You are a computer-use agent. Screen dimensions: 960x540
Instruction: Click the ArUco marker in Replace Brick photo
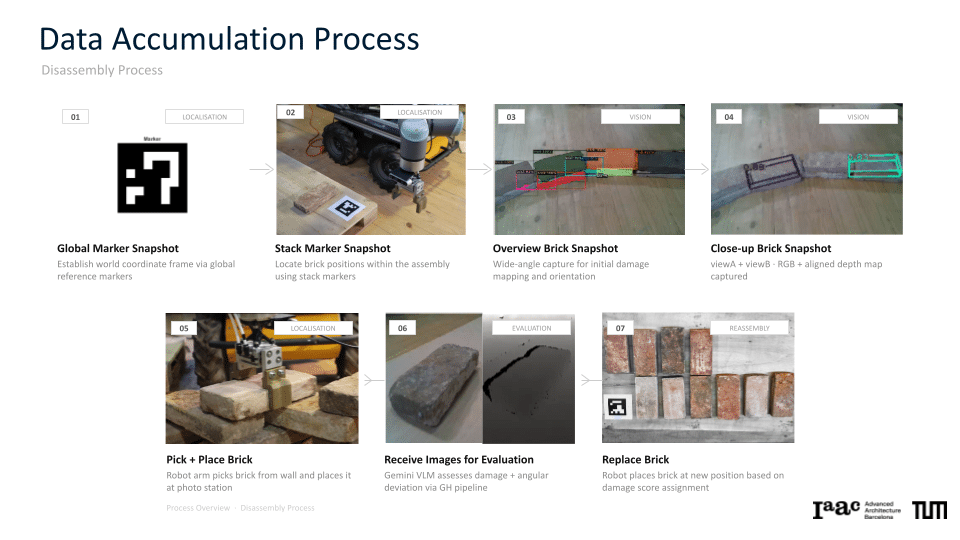(x=617, y=407)
